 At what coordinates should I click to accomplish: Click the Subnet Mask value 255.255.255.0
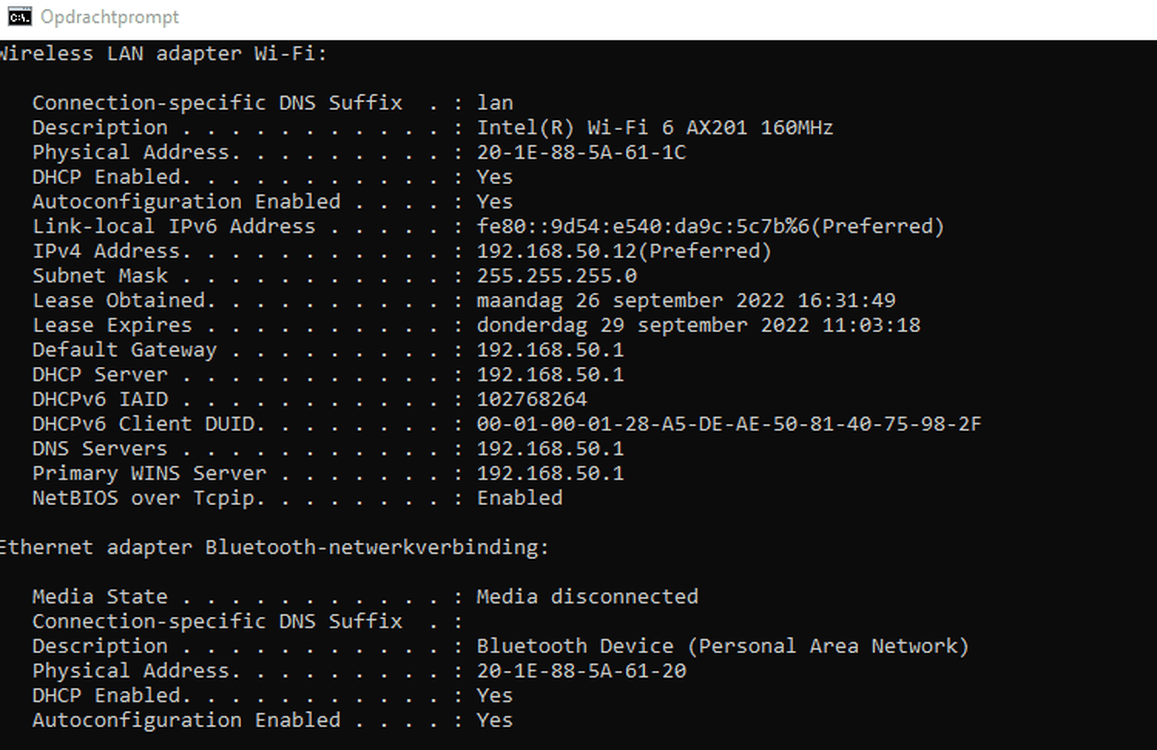coord(556,276)
